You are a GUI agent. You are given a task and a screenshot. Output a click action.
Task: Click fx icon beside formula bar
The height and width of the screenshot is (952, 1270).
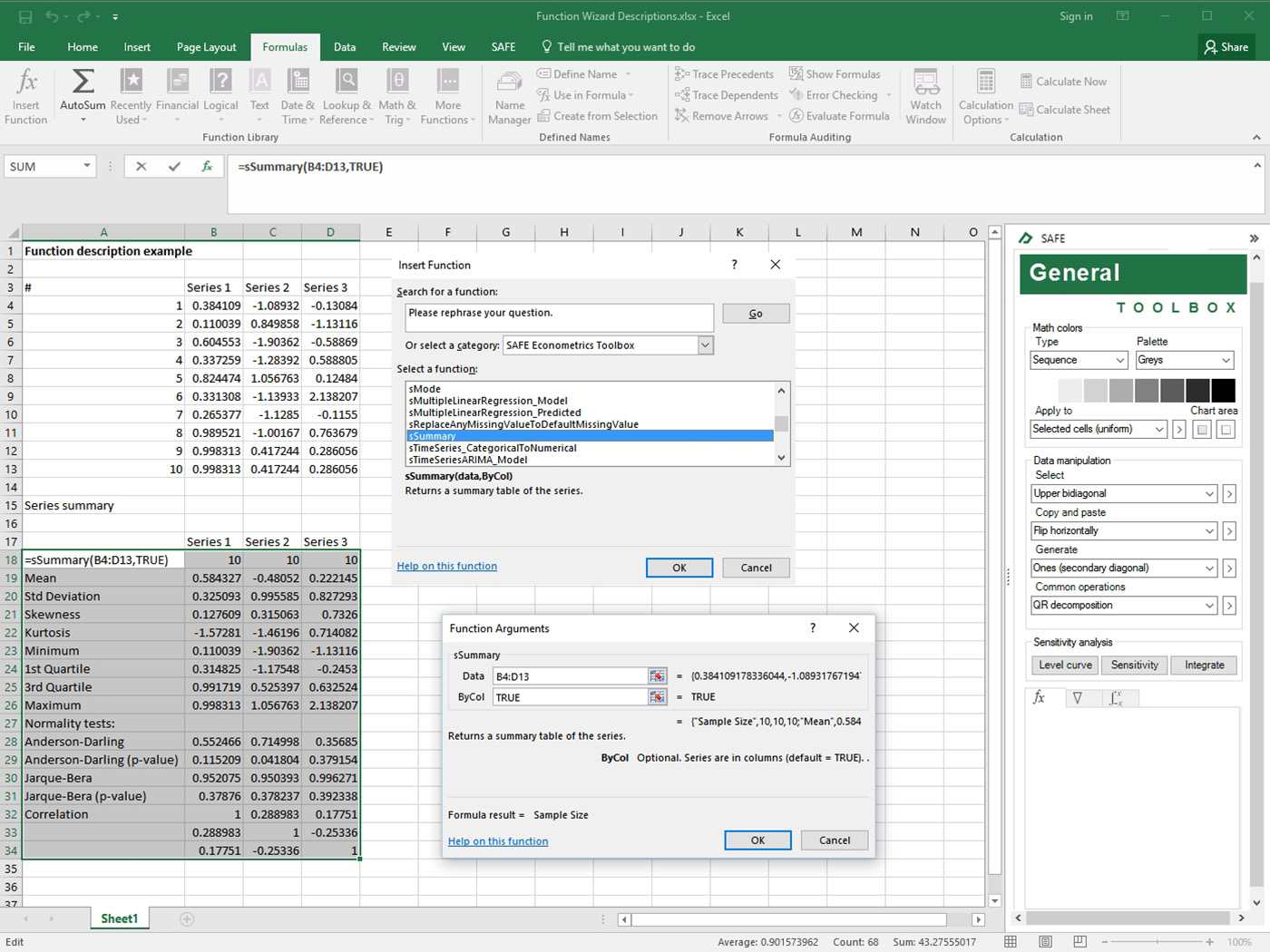tap(207, 166)
